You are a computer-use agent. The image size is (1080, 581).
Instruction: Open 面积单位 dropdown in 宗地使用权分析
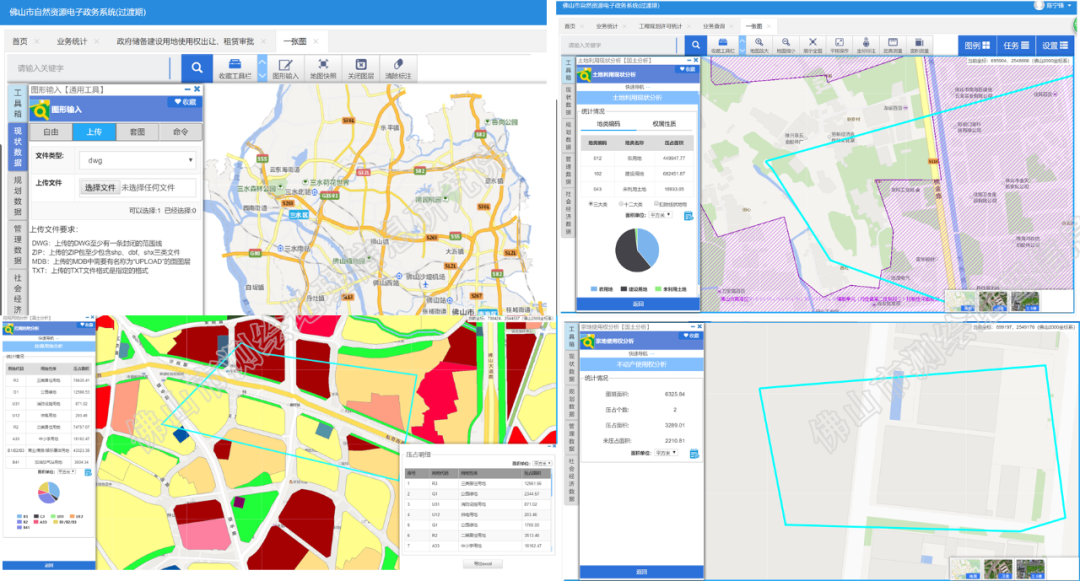(665, 453)
